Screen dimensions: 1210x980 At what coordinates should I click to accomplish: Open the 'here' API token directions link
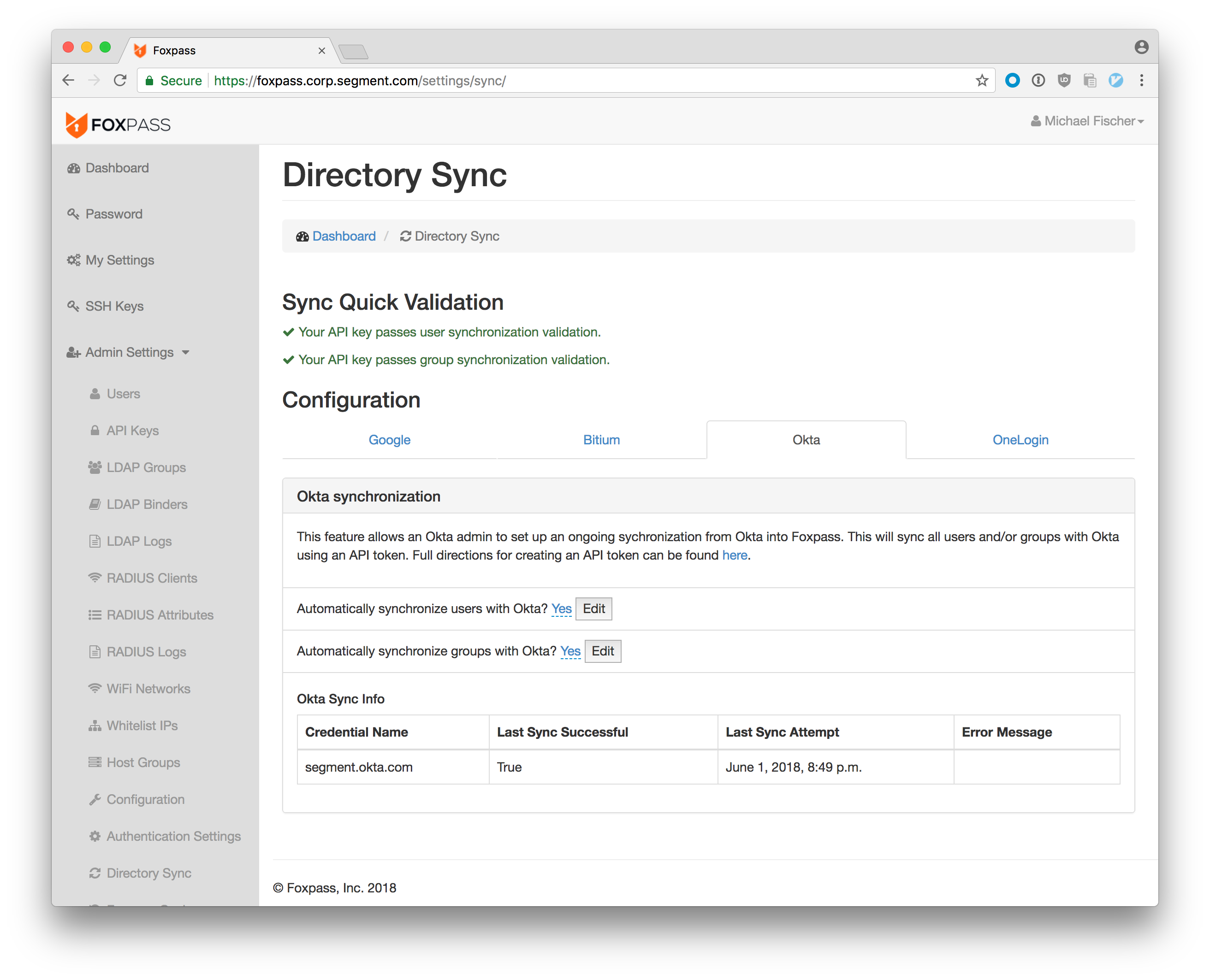[735, 555]
